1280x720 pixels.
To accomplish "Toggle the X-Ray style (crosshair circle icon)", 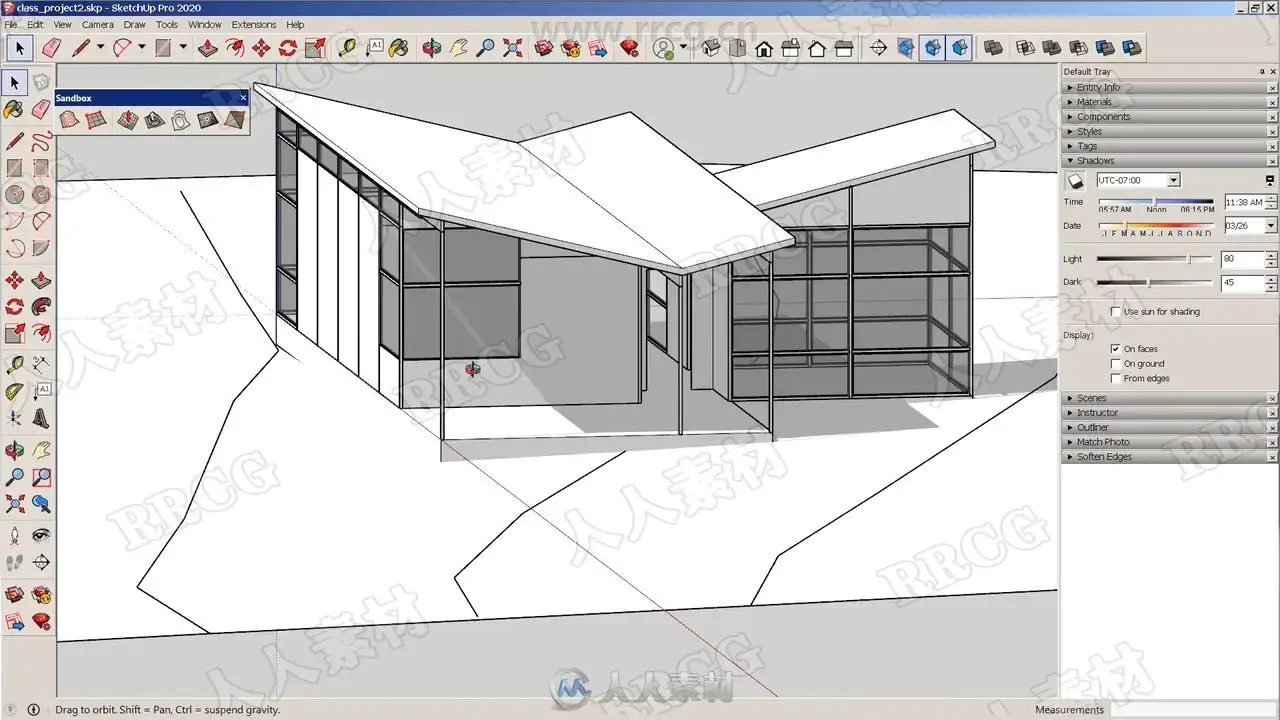I will 878,47.
